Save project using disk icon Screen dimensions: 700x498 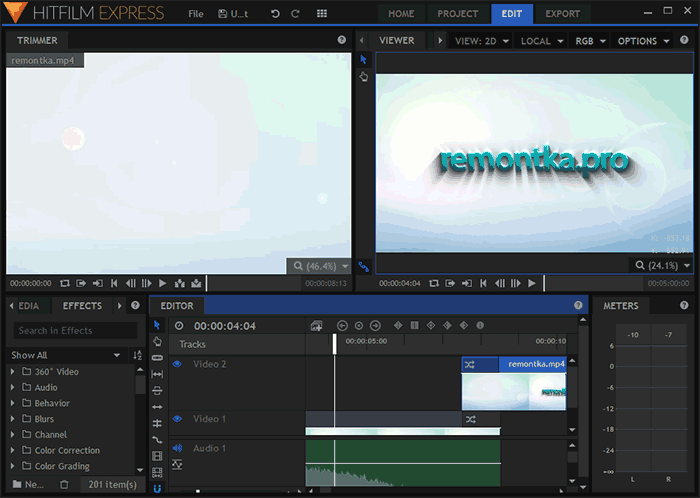[222, 14]
